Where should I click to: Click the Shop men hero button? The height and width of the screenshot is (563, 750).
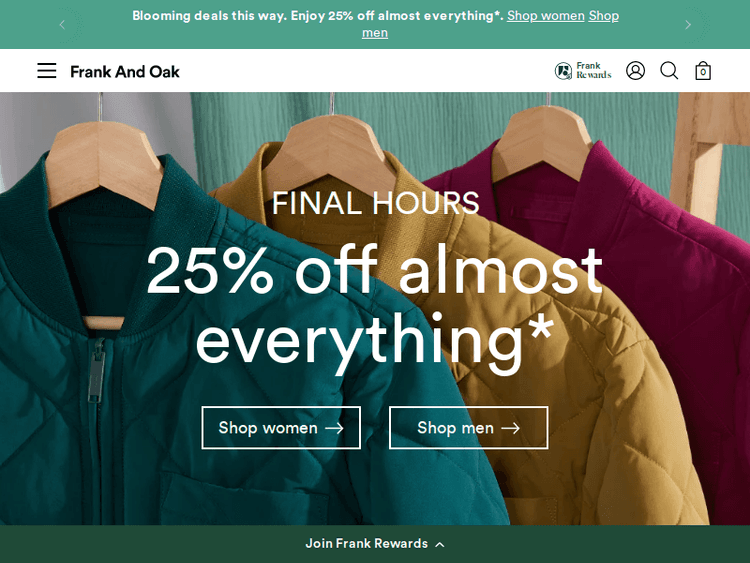(469, 428)
